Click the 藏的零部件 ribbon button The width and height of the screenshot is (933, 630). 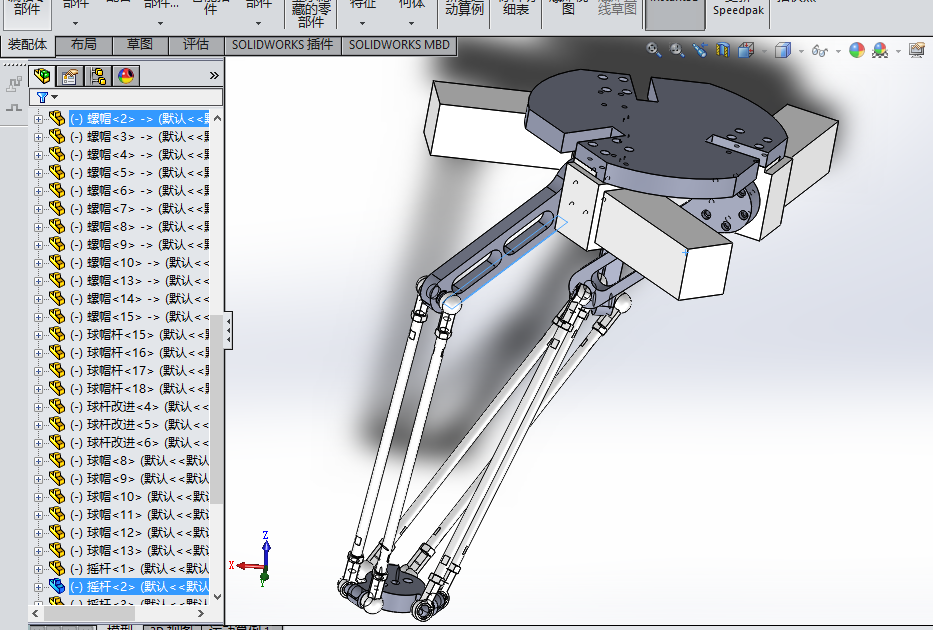311,15
